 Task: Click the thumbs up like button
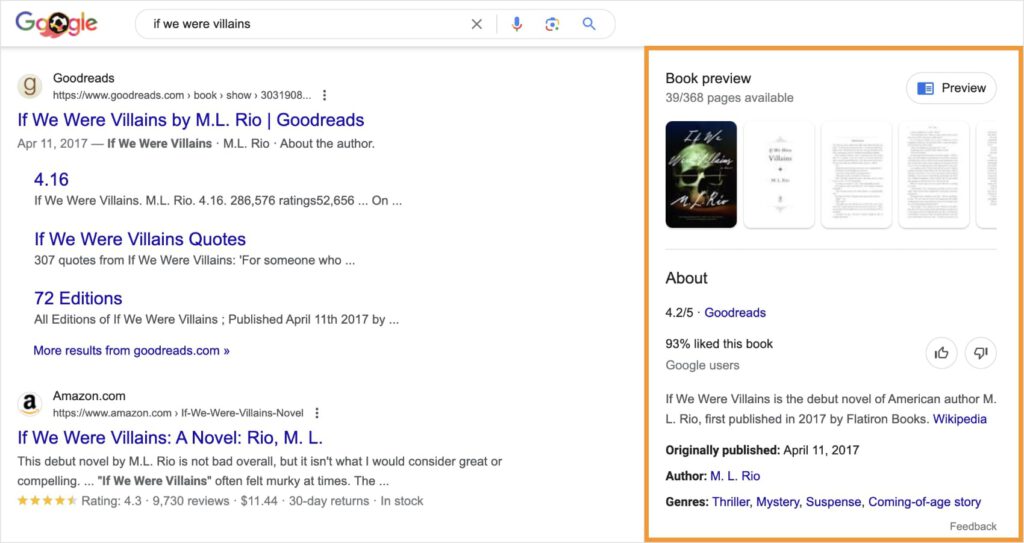coord(941,352)
